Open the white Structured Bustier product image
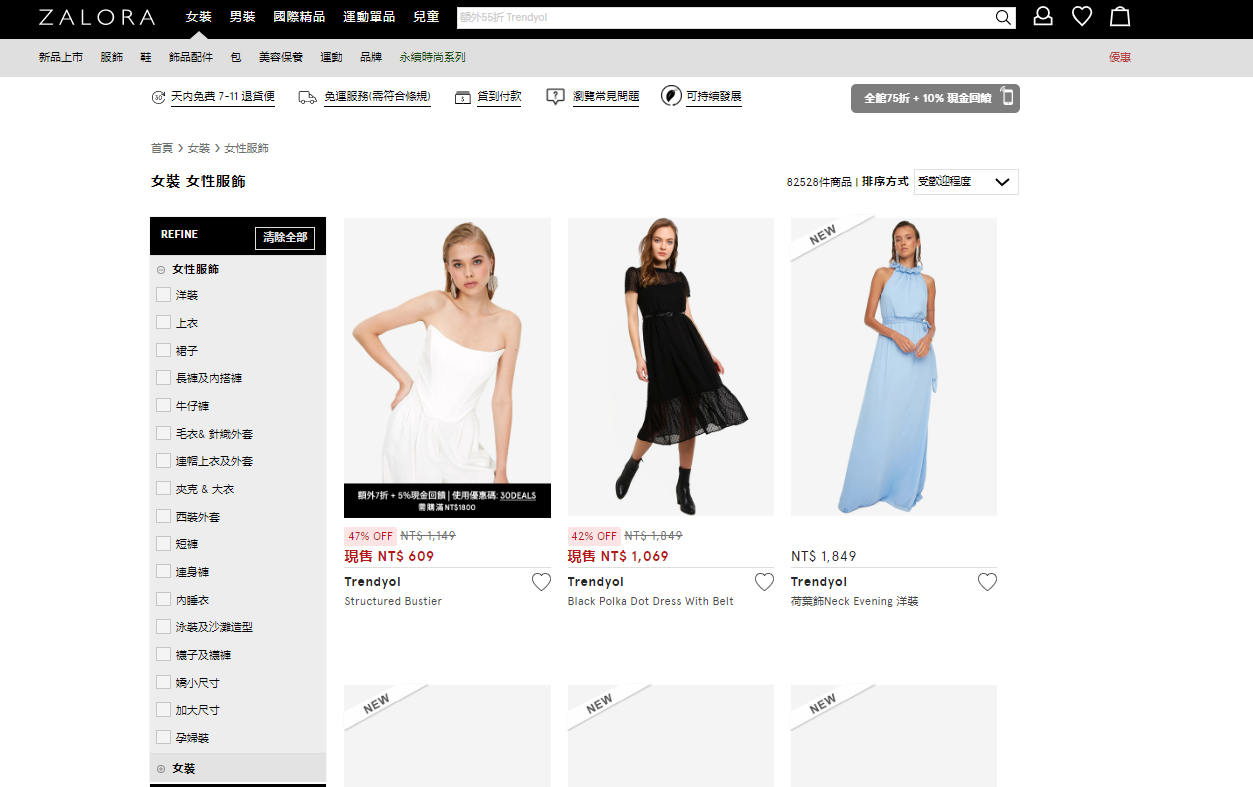Screen dimensions: 1253x787 447,350
